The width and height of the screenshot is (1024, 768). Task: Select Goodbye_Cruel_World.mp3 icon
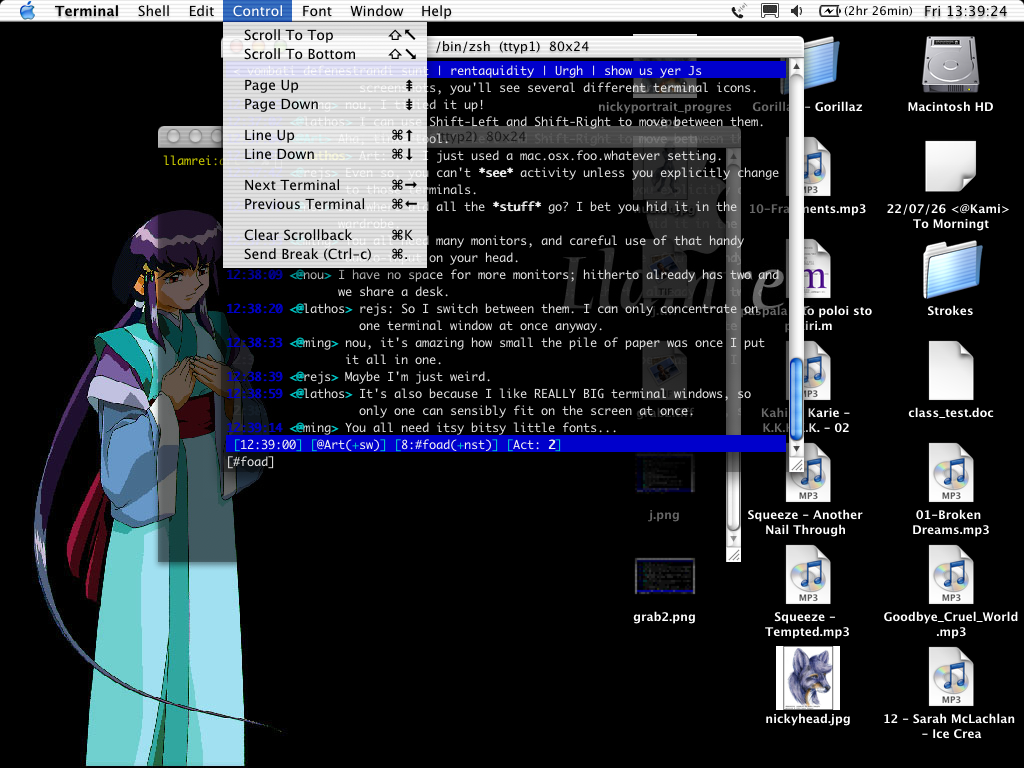point(951,575)
